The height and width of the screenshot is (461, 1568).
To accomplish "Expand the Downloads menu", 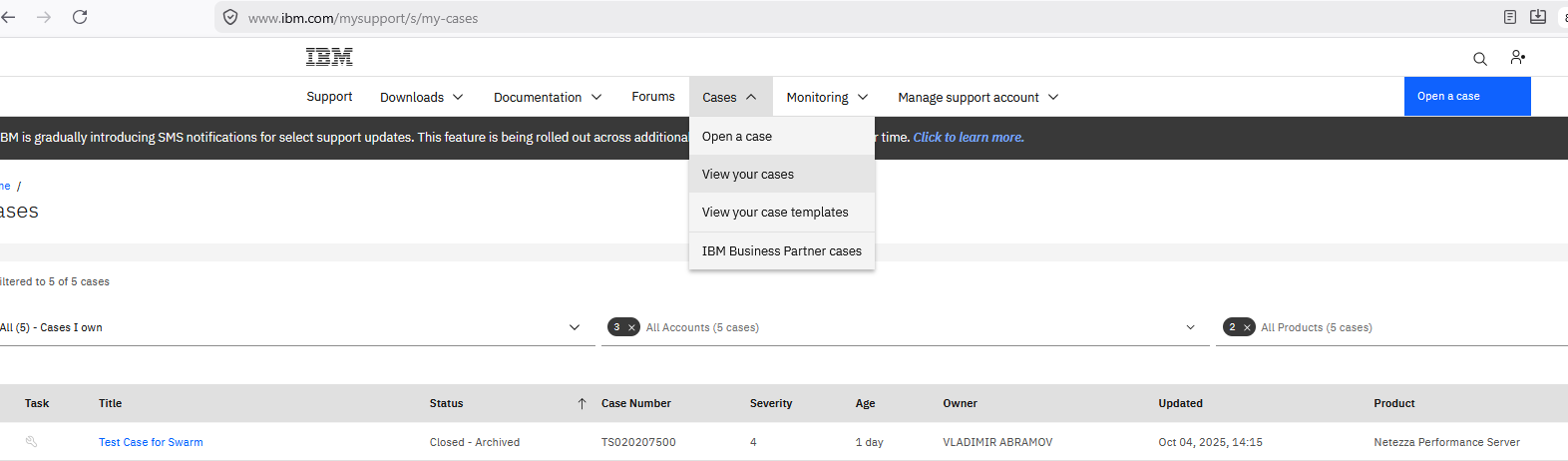I will click(422, 97).
